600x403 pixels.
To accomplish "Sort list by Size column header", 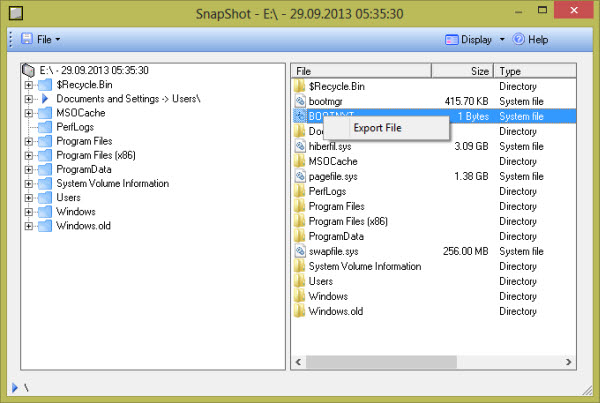I will click(x=462, y=71).
